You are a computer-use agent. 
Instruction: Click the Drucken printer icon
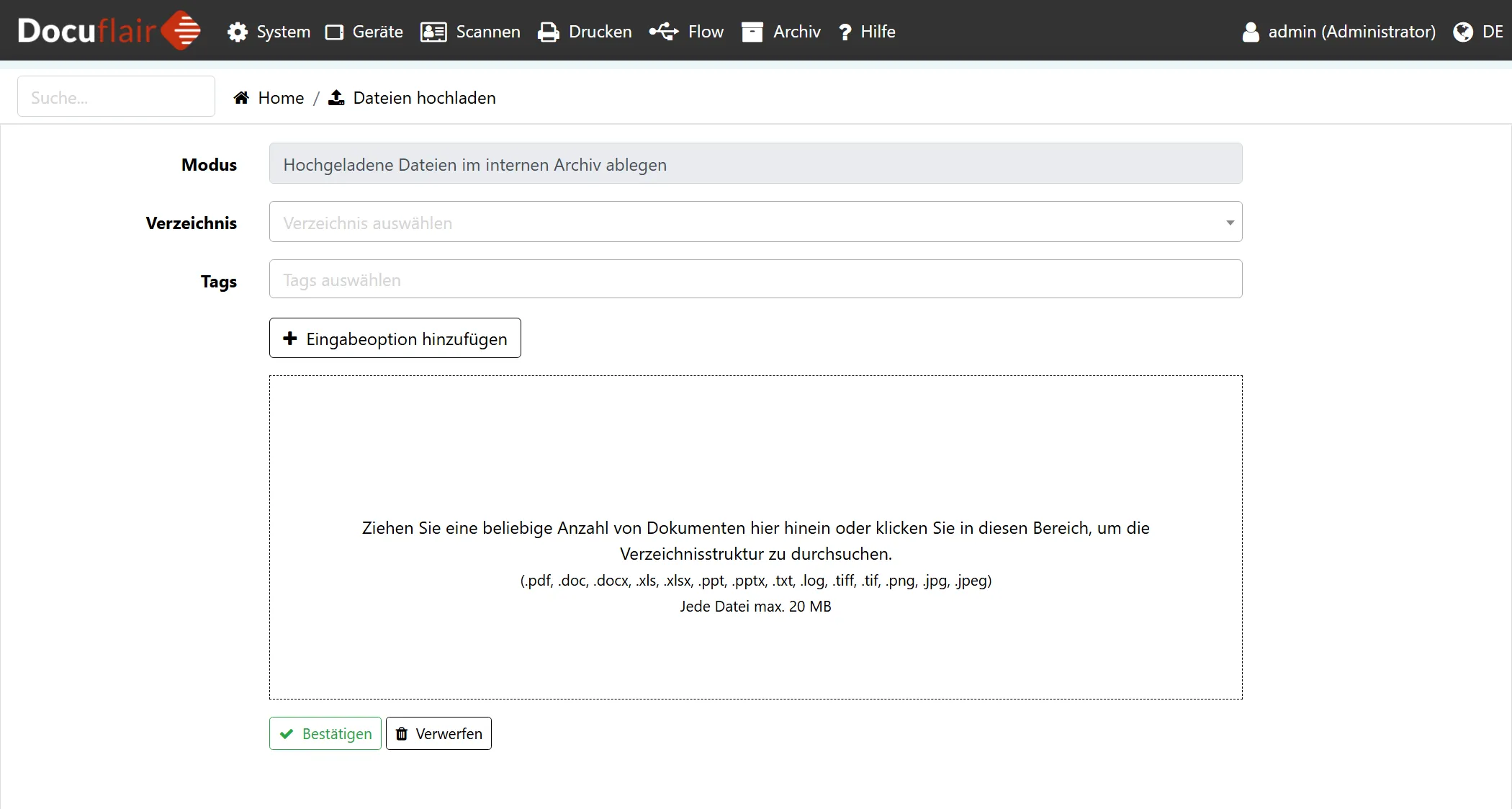click(549, 32)
